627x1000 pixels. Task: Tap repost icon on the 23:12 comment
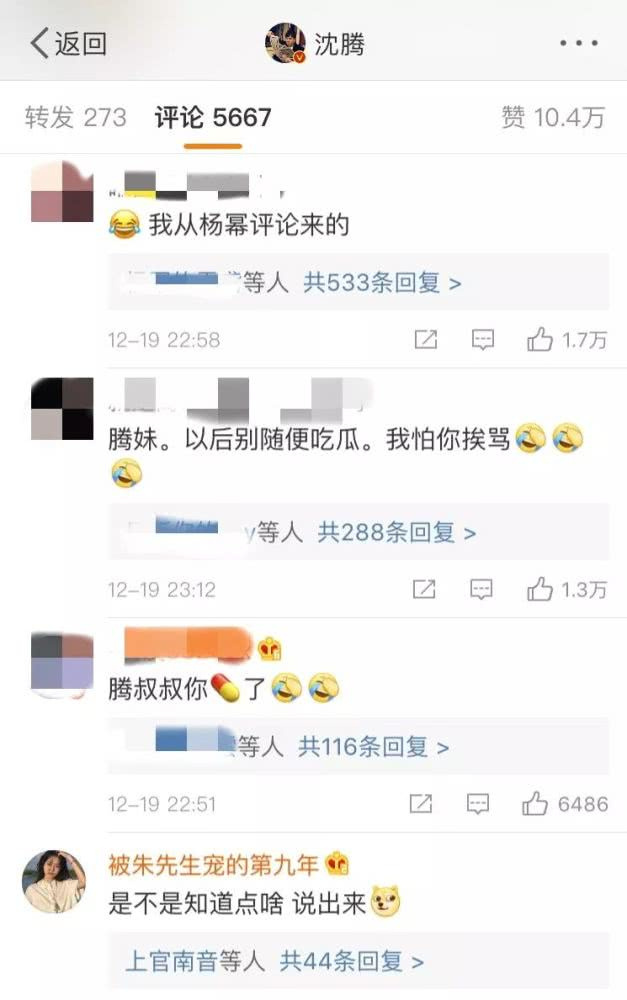424,589
